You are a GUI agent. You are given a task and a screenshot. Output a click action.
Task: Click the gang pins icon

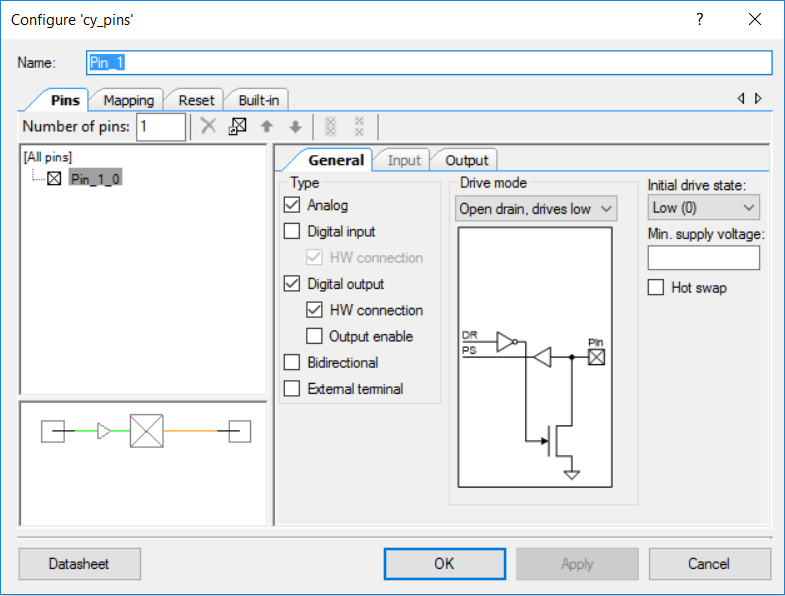coord(330,126)
